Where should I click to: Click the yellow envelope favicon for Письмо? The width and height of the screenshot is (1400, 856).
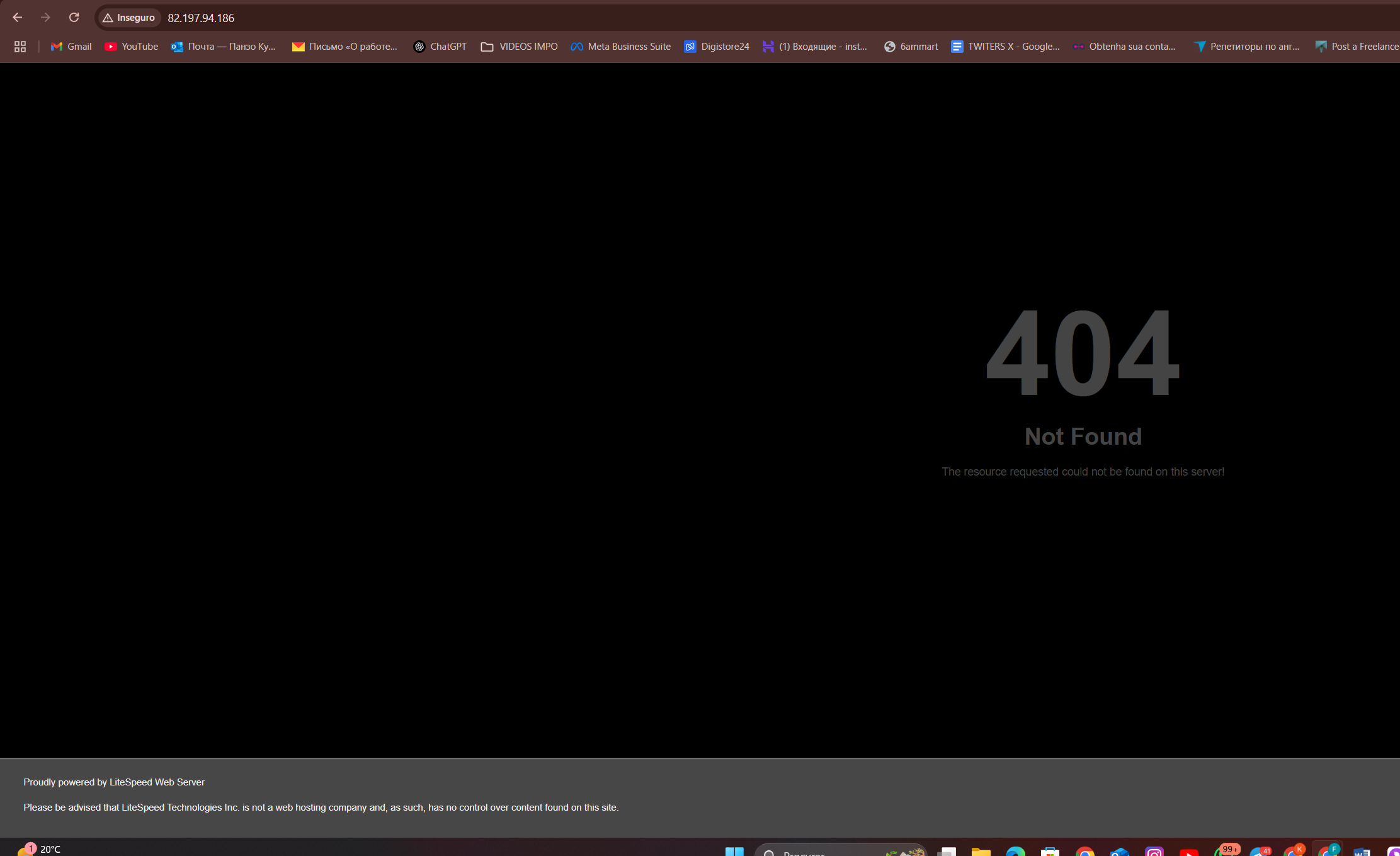(299, 47)
